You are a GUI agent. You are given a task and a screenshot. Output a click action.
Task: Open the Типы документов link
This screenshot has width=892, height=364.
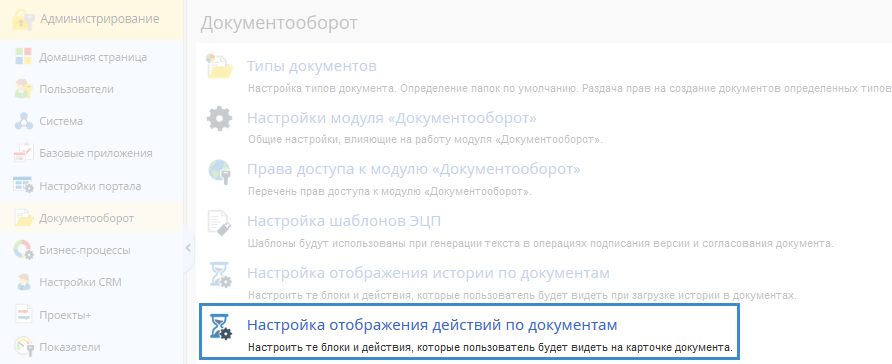pyautogui.click(x=312, y=66)
